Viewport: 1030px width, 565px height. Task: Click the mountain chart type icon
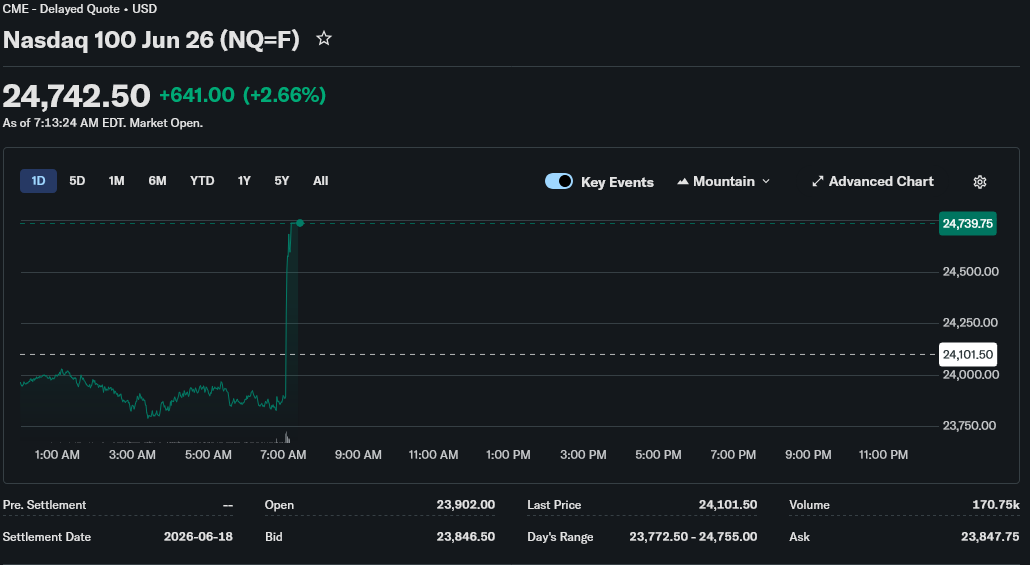pyautogui.click(x=683, y=181)
